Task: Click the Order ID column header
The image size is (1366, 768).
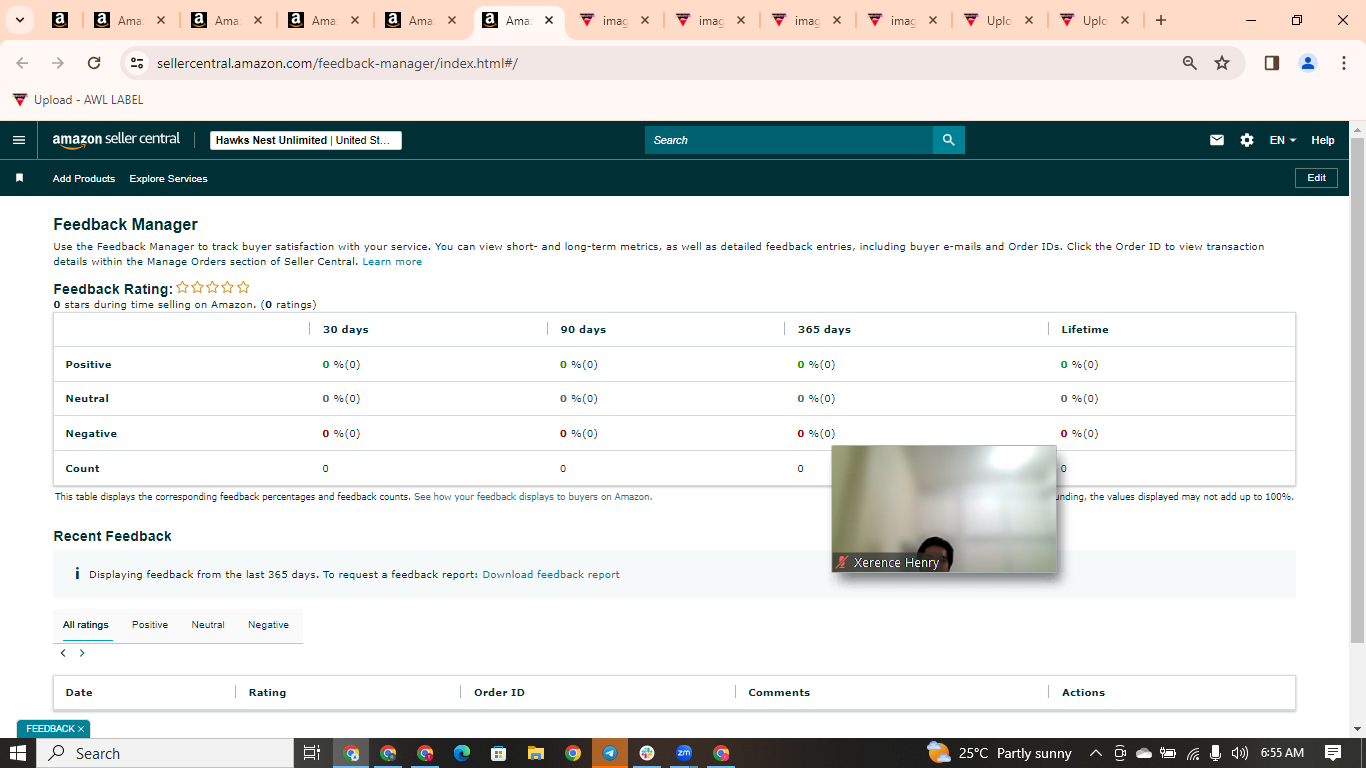Action: (499, 692)
